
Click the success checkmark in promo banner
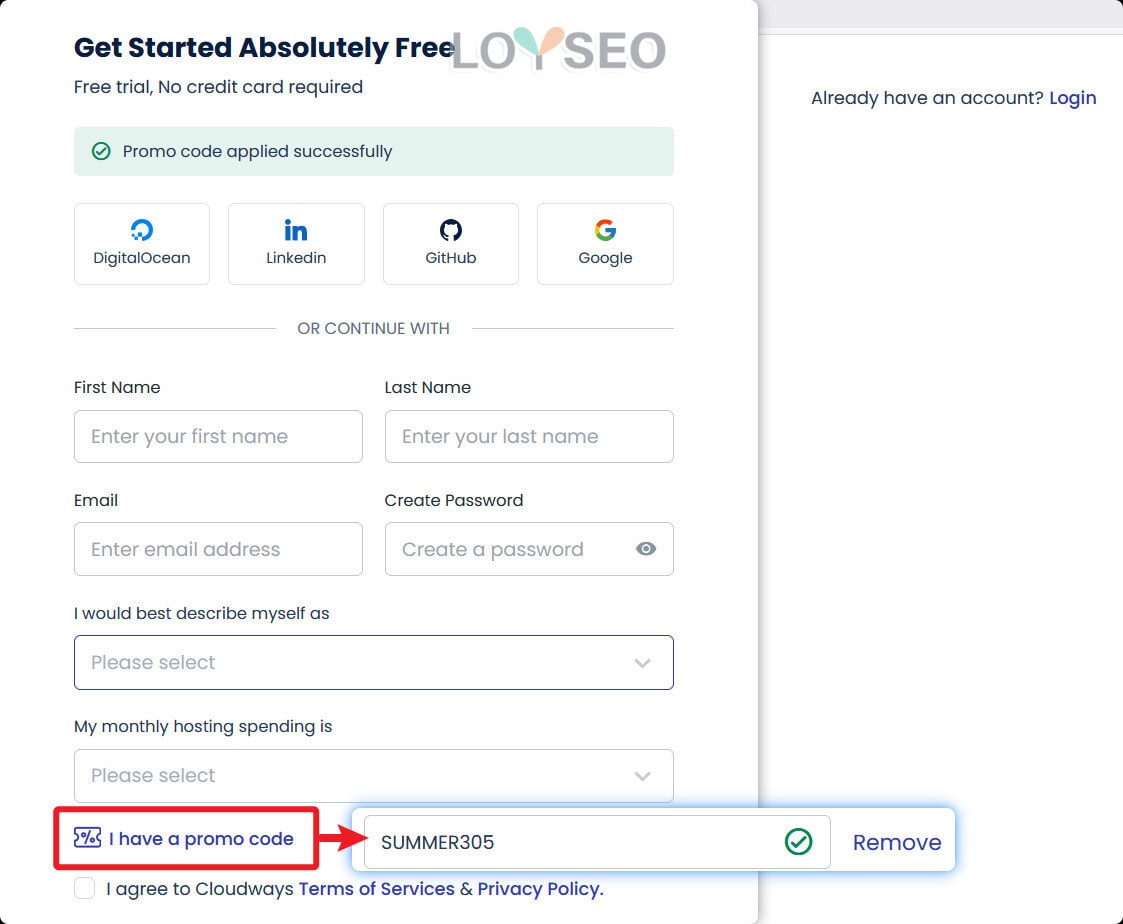(101, 152)
